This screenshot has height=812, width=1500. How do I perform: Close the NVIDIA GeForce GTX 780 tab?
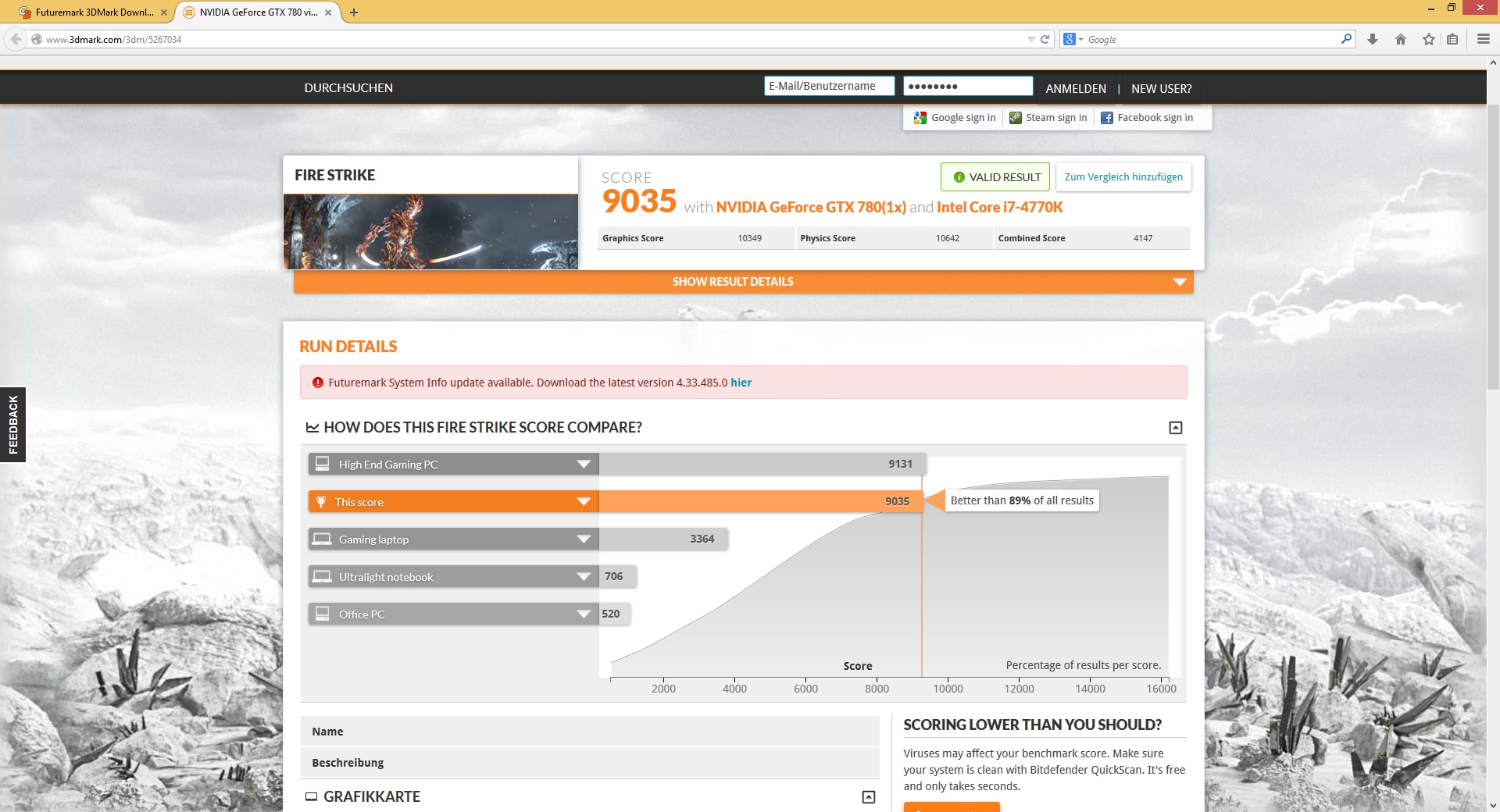pyautogui.click(x=328, y=12)
